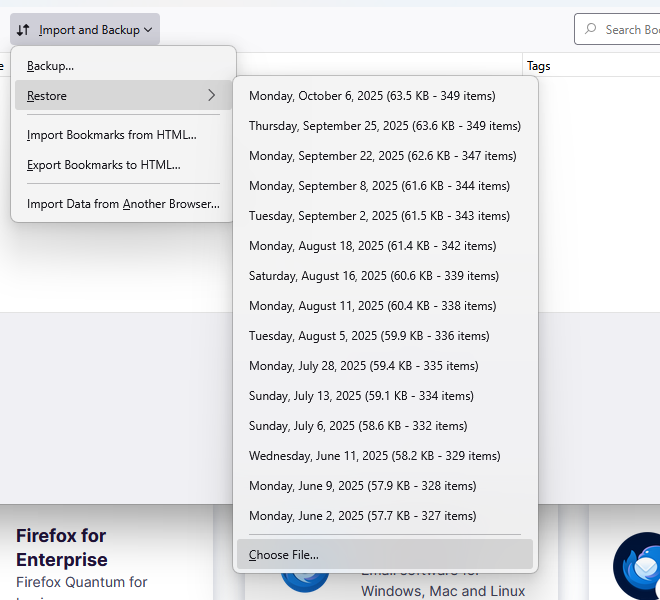Open the Restore submenu
Viewport: 660px width, 600px height.
coord(123,96)
